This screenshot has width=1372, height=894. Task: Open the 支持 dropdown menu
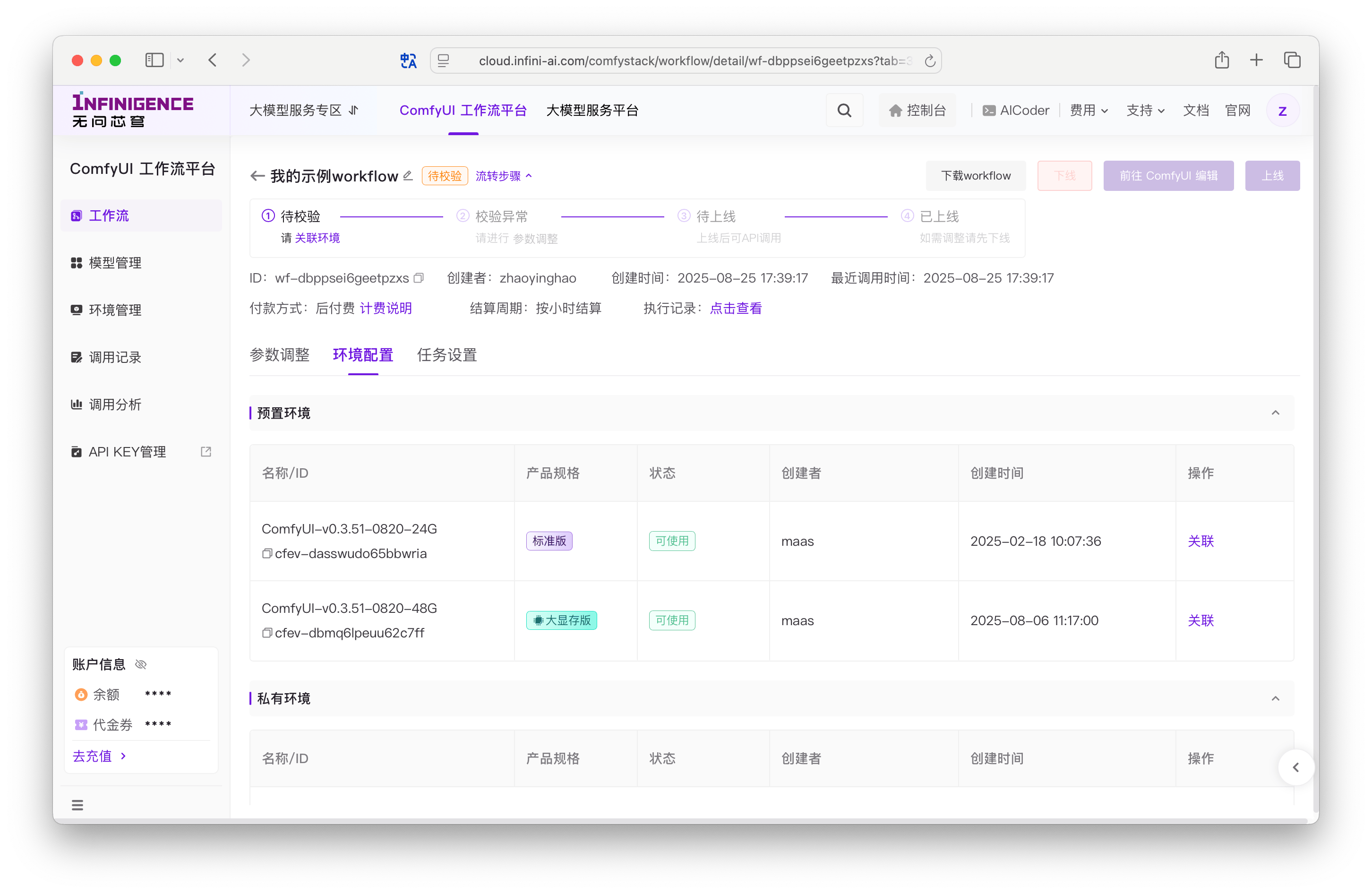point(1145,110)
